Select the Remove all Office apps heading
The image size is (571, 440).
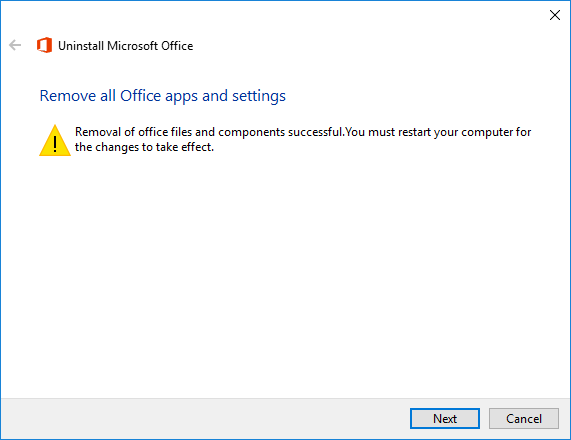click(x=162, y=96)
